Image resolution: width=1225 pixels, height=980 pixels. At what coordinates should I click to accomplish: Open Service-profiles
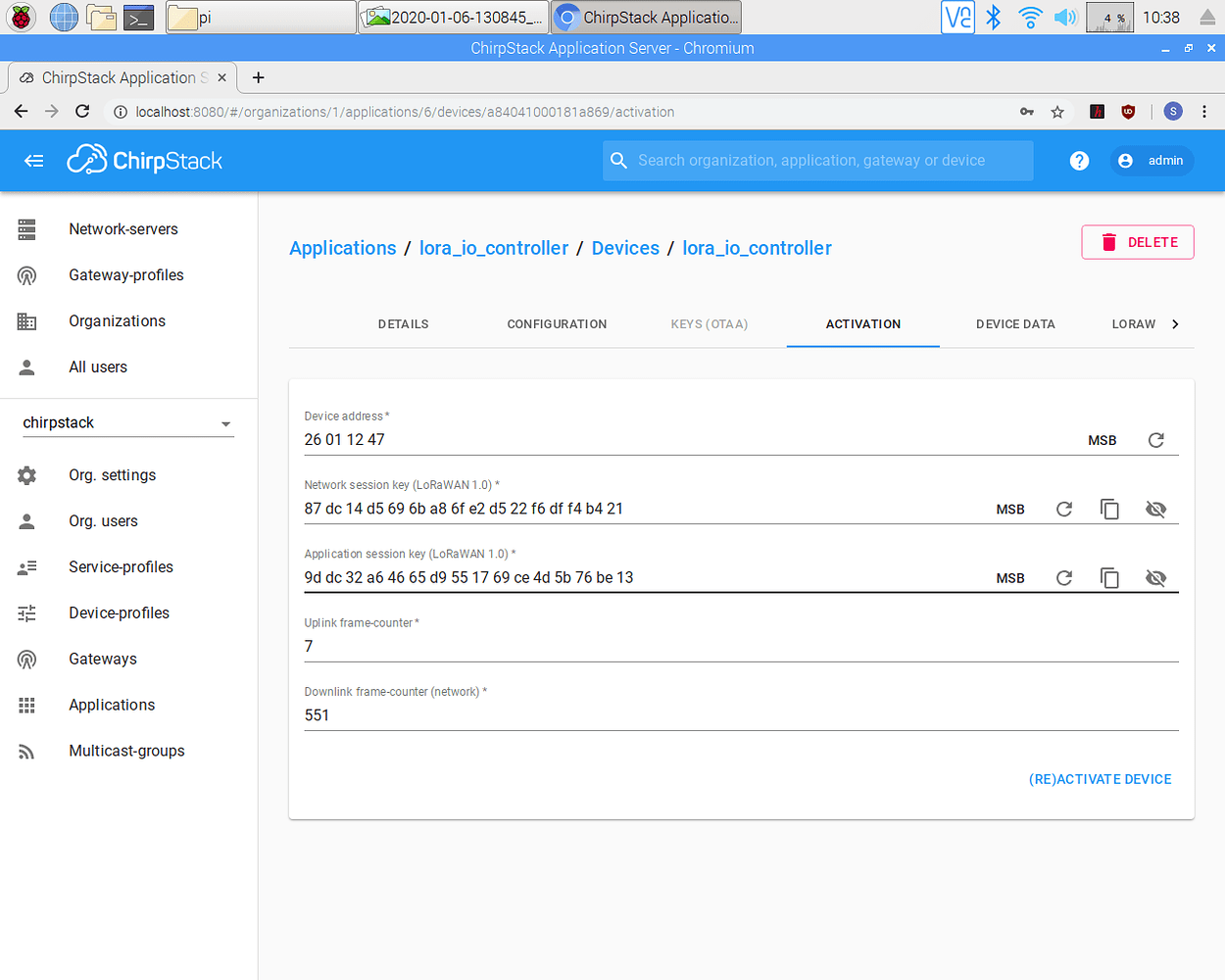click(121, 567)
